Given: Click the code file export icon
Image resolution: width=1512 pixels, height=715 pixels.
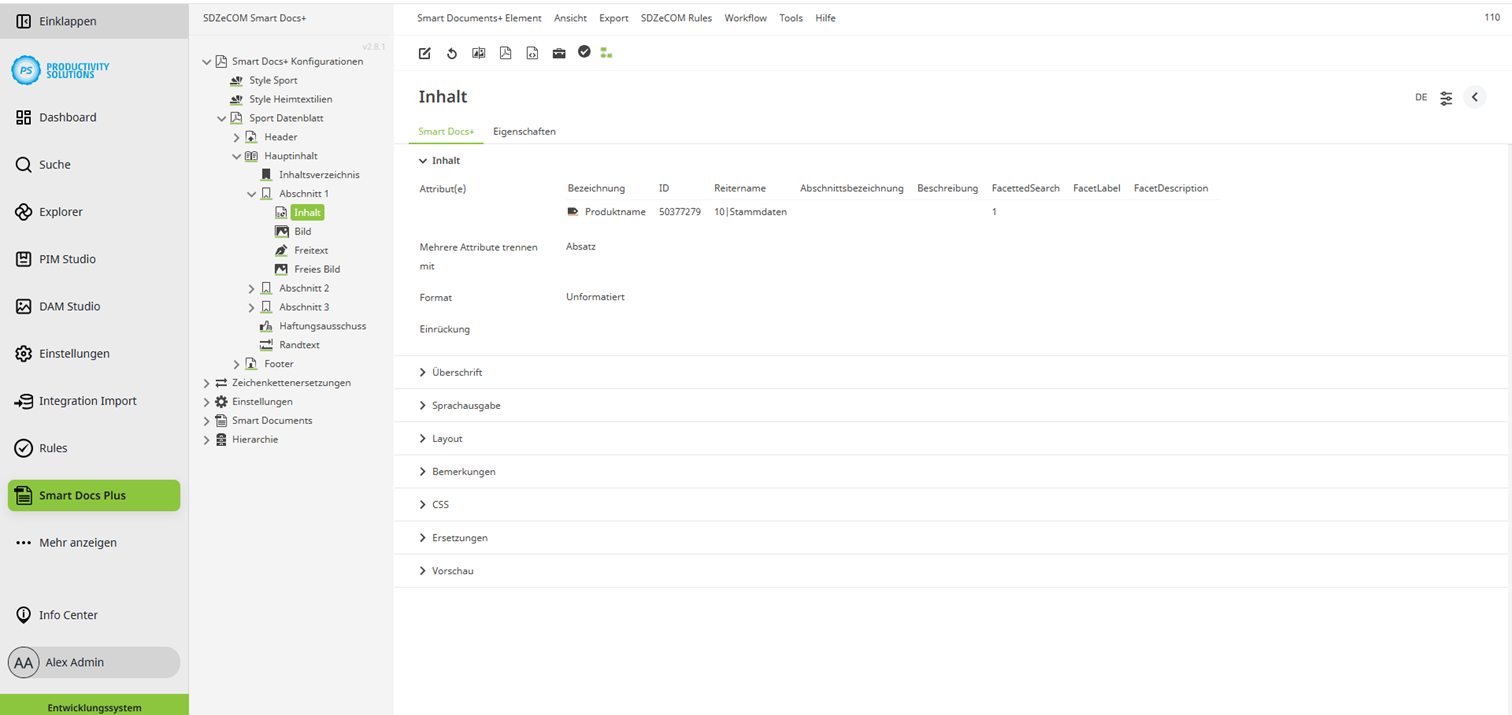Looking at the screenshot, I should coord(532,52).
